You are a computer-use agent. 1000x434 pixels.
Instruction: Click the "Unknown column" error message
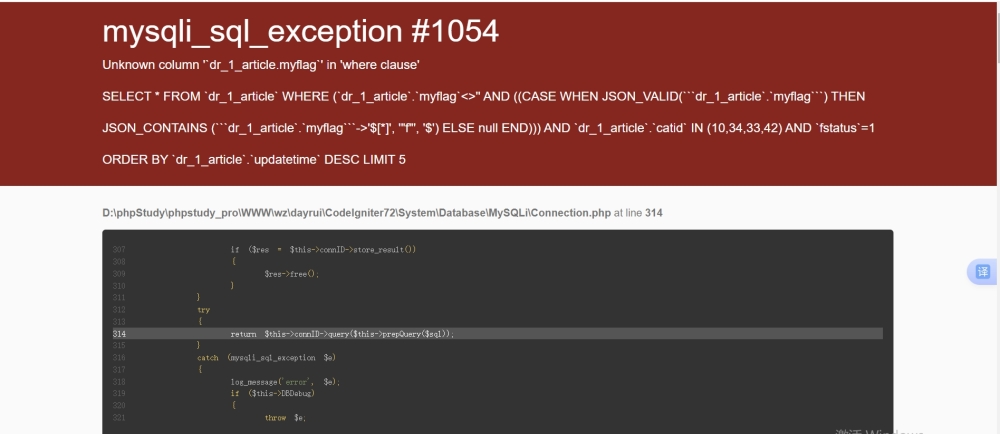point(261,65)
